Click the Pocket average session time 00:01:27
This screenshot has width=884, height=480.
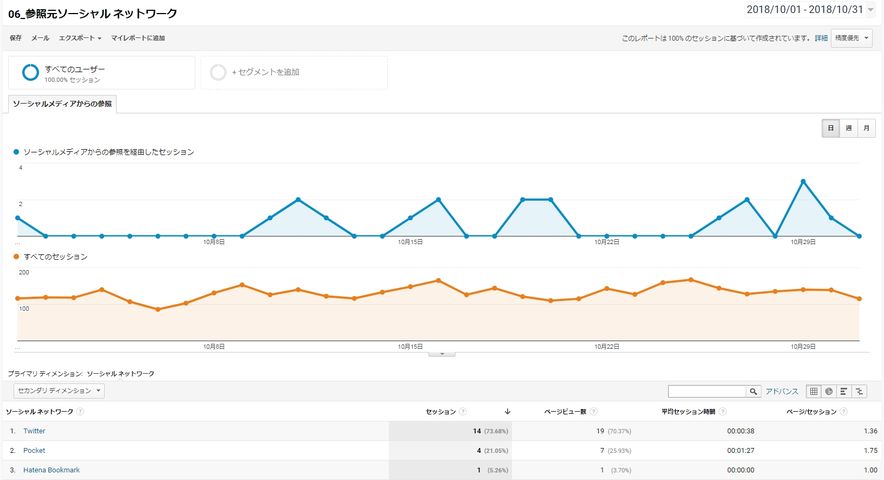click(x=741, y=451)
